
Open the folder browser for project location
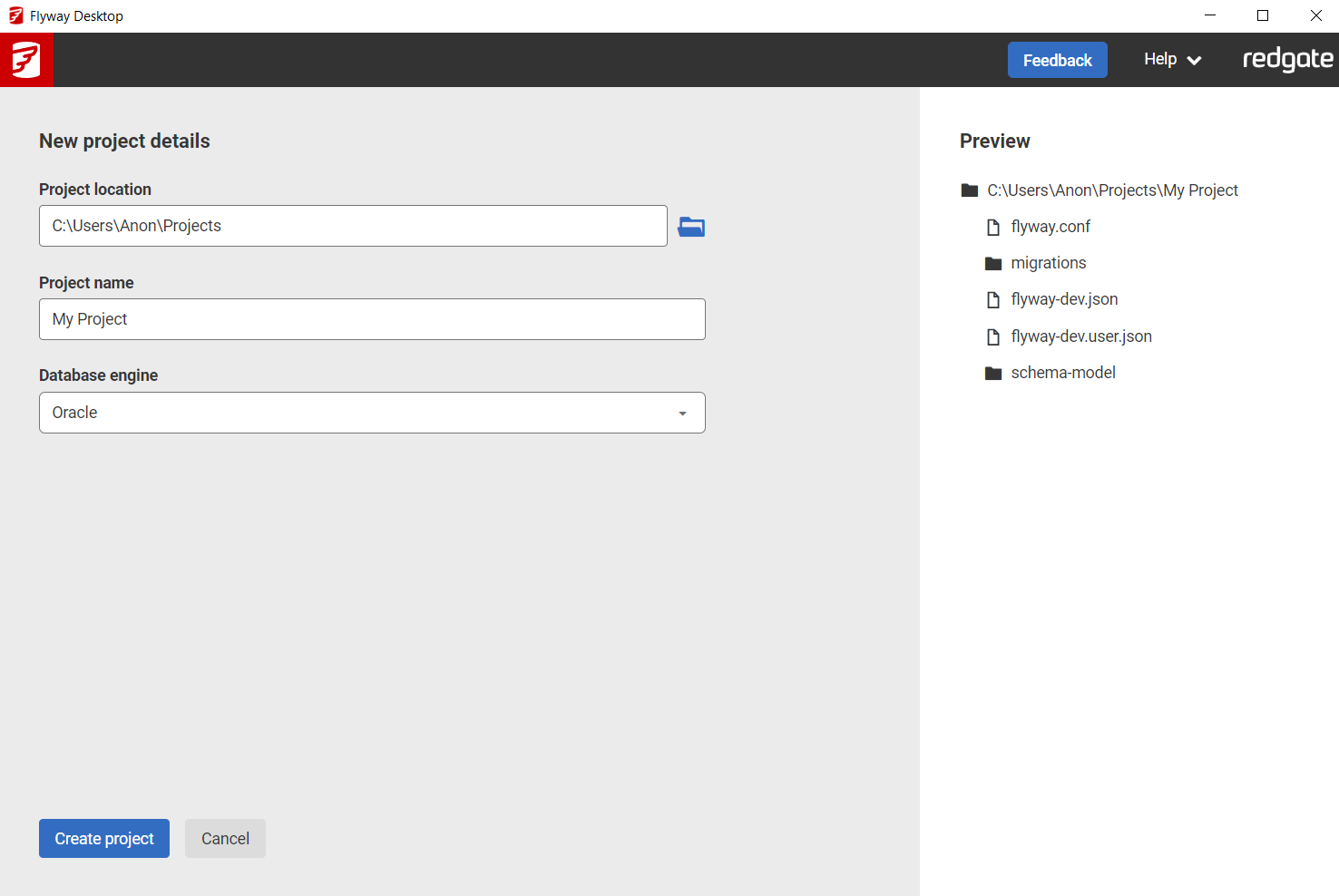click(691, 227)
